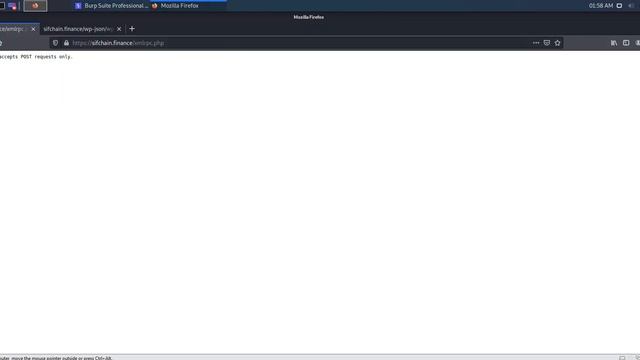
Task: Toggle the sidebar view icon
Action: tap(626, 43)
